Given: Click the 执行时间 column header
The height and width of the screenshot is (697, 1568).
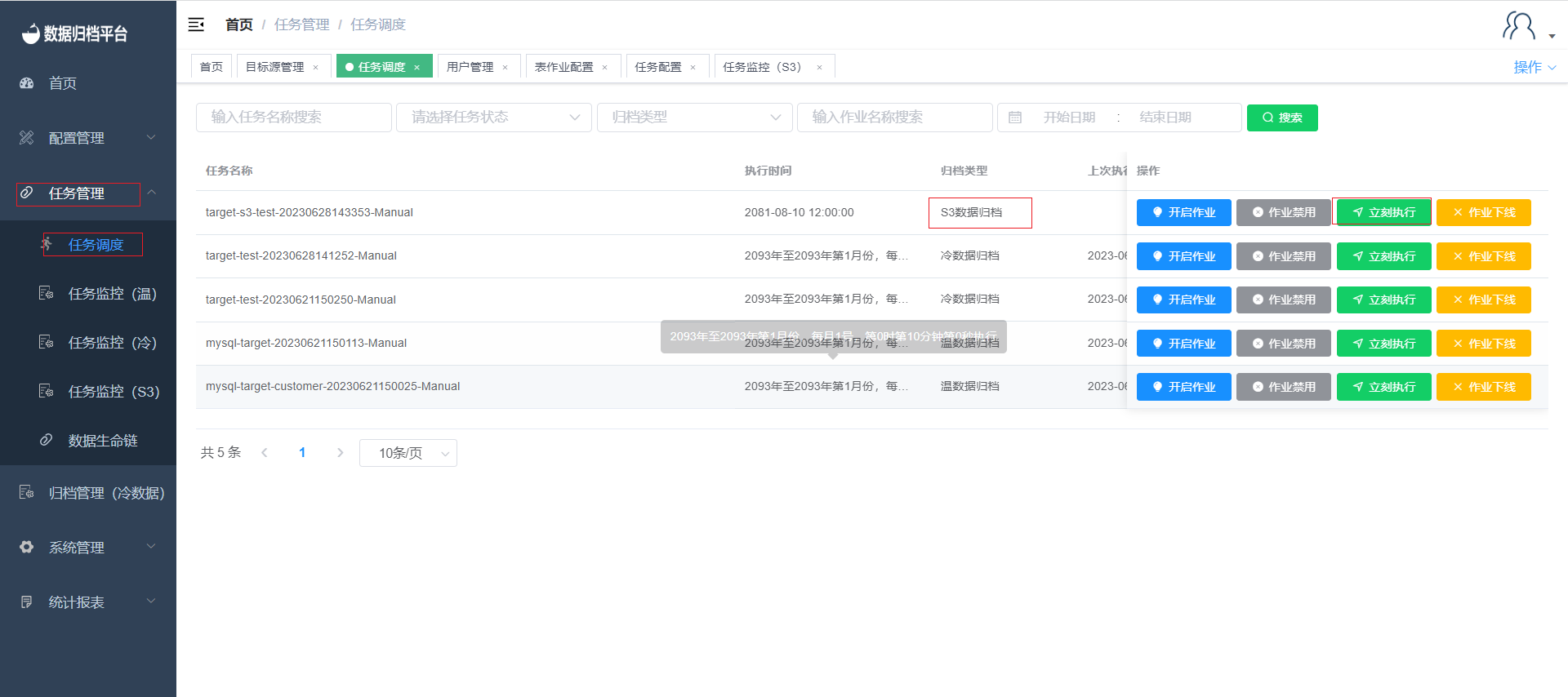Looking at the screenshot, I should (x=768, y=171).
